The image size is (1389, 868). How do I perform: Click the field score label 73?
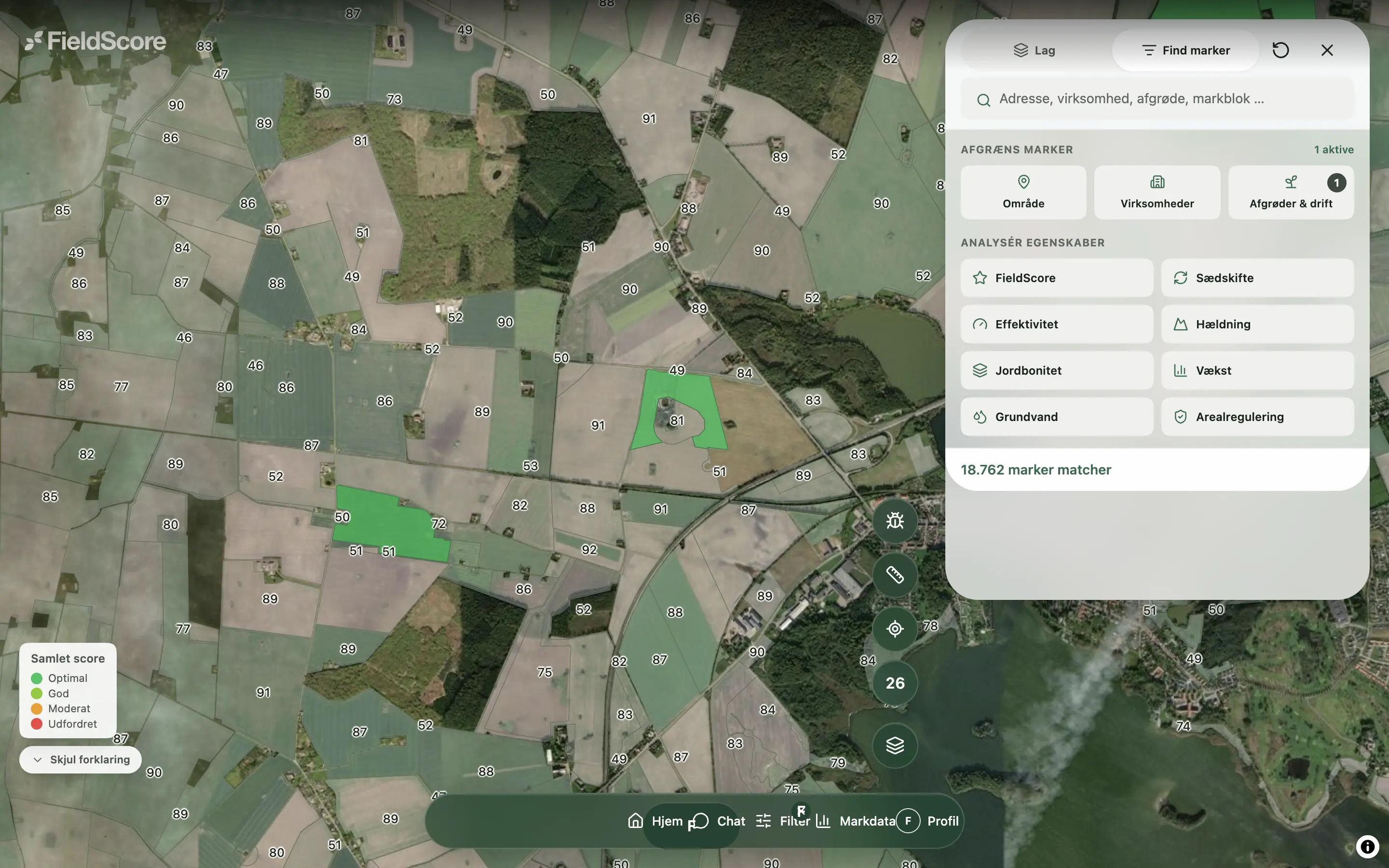click(395, 99)
